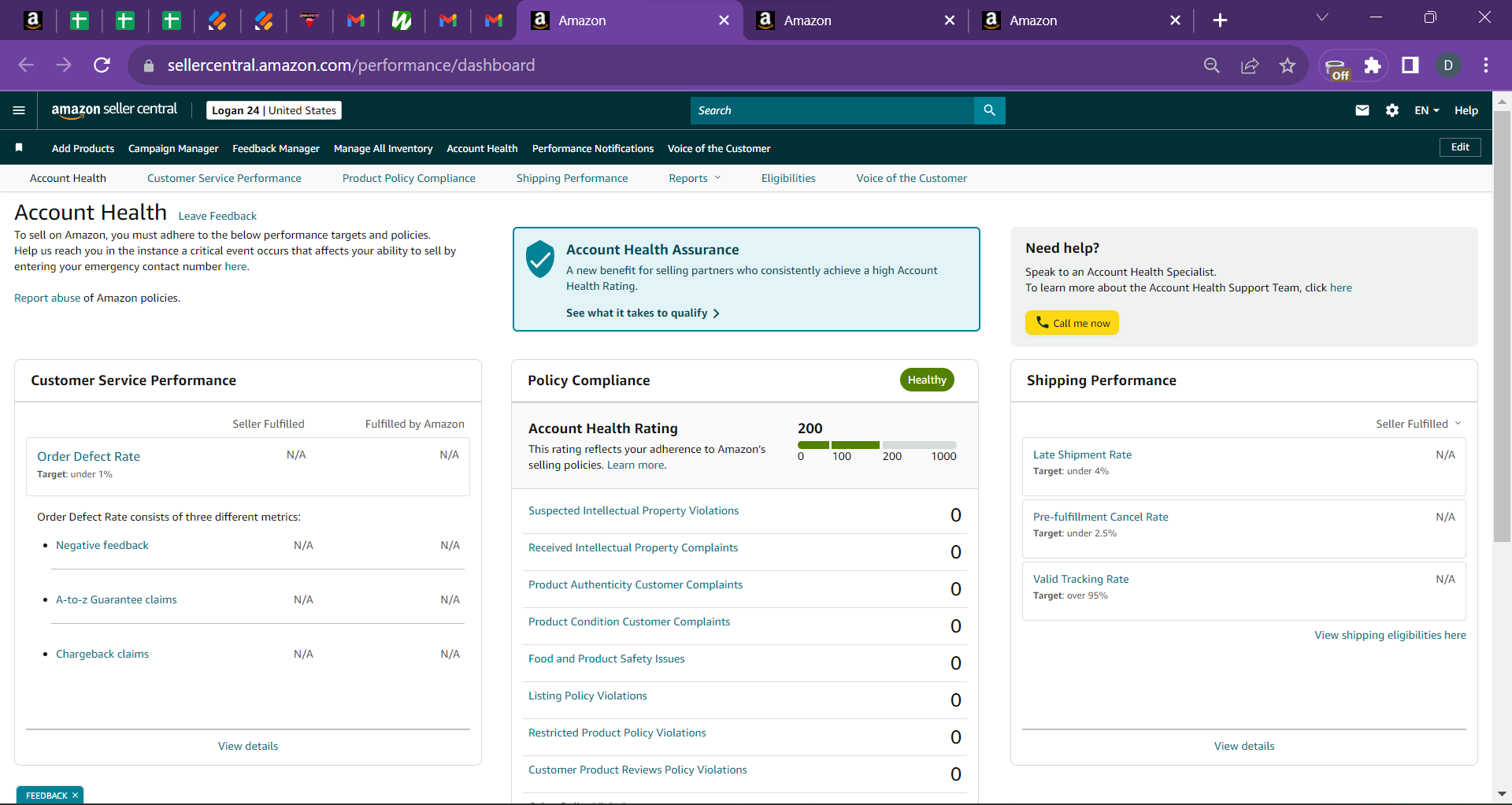Viewport: 1512px width, 805px height.
Task: Select Account Health sub-navigation tab
Action: coord(68,178)
